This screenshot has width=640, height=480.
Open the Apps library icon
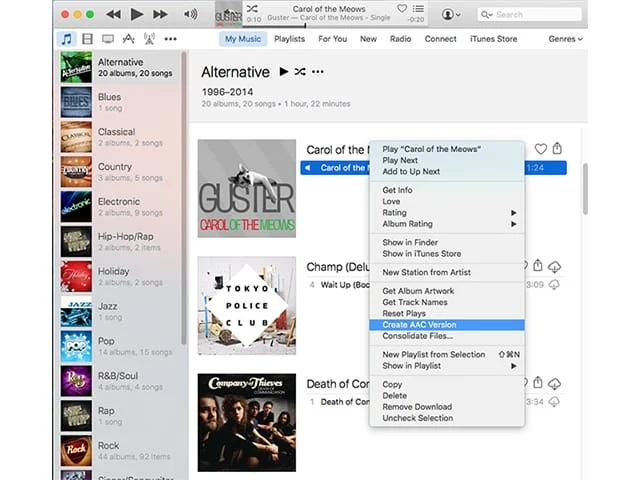[x=129, y=39]
